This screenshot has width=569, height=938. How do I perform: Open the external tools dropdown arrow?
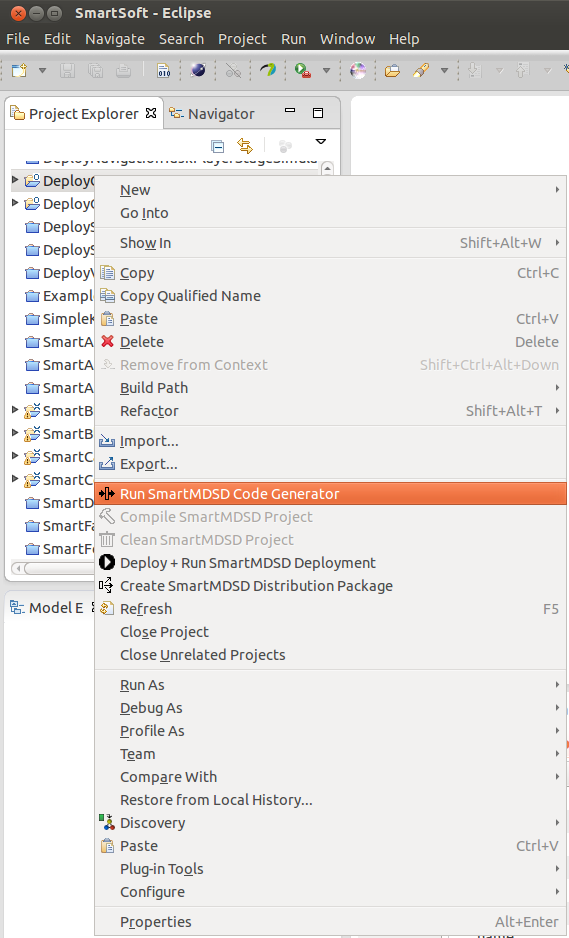pos(326,71)
